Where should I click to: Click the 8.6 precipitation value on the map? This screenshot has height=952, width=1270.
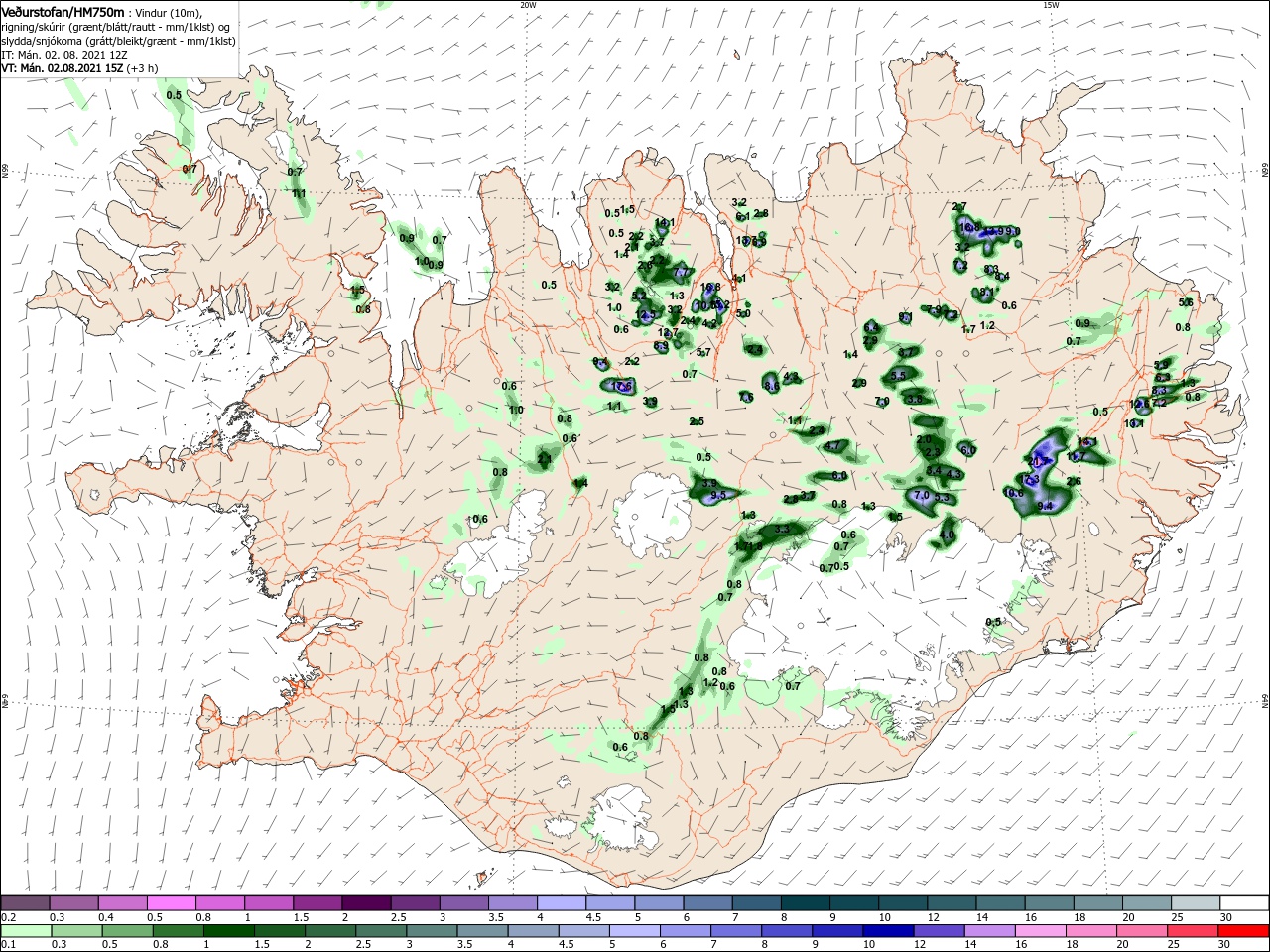(x=772, y=385)
